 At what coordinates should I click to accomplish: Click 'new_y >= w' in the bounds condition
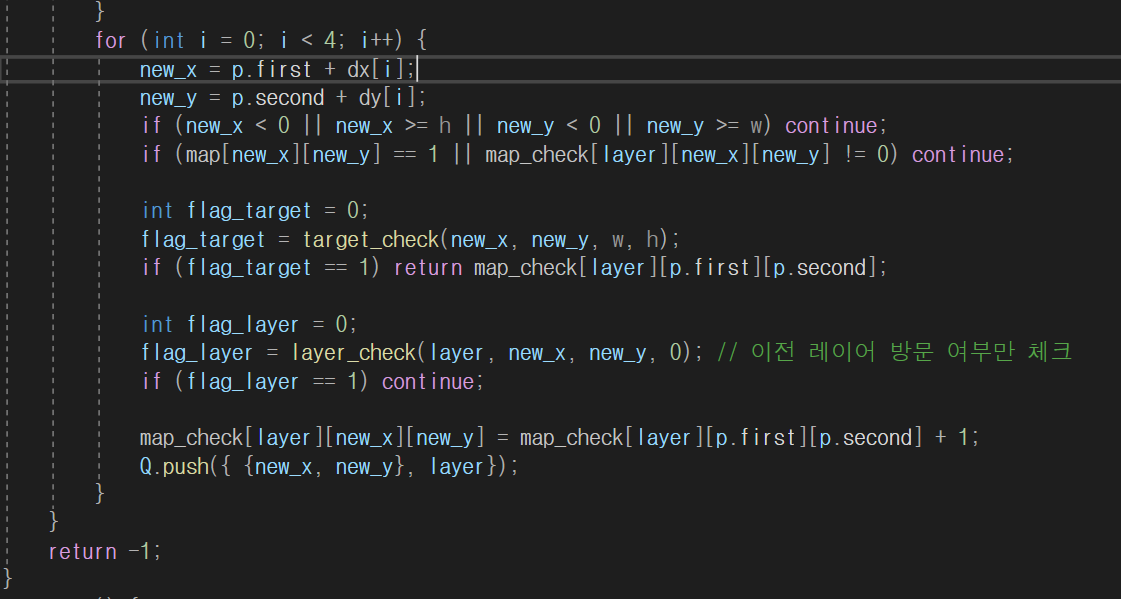pos(706,126)
